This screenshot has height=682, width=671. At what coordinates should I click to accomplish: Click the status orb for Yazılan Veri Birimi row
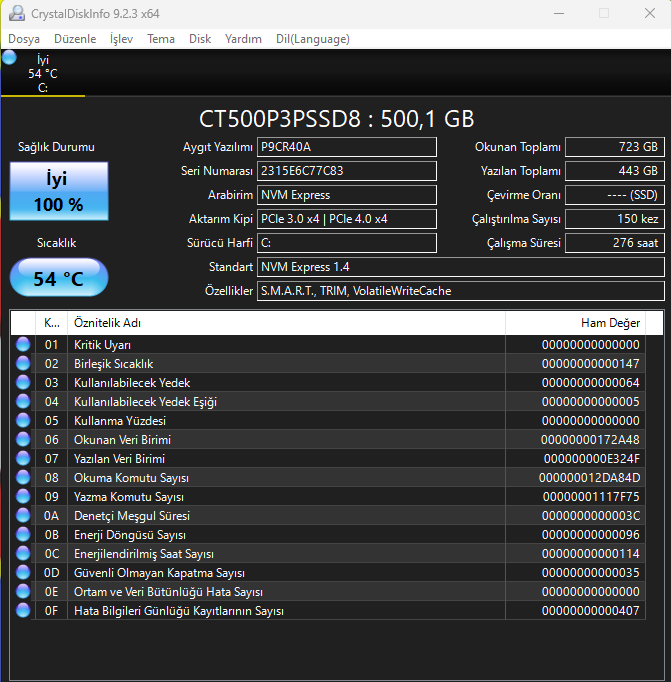(x=23, y=458)
